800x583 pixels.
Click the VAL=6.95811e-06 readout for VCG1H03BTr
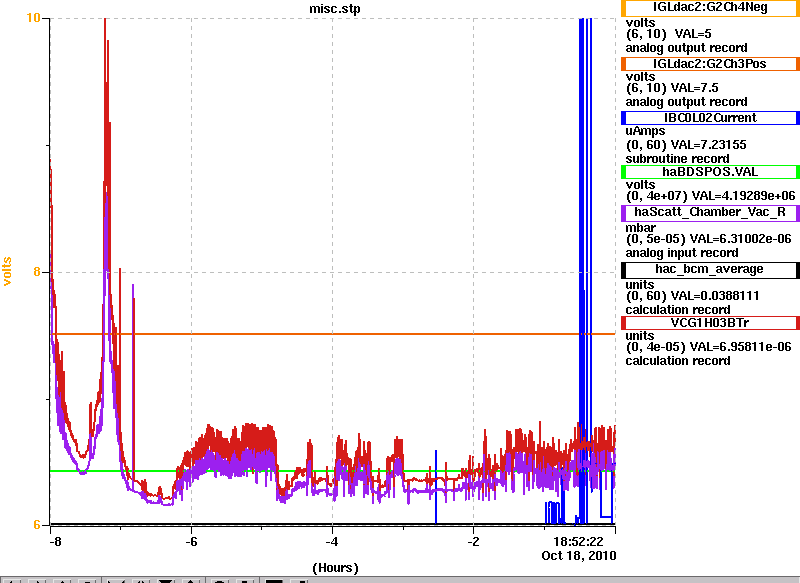740,347
